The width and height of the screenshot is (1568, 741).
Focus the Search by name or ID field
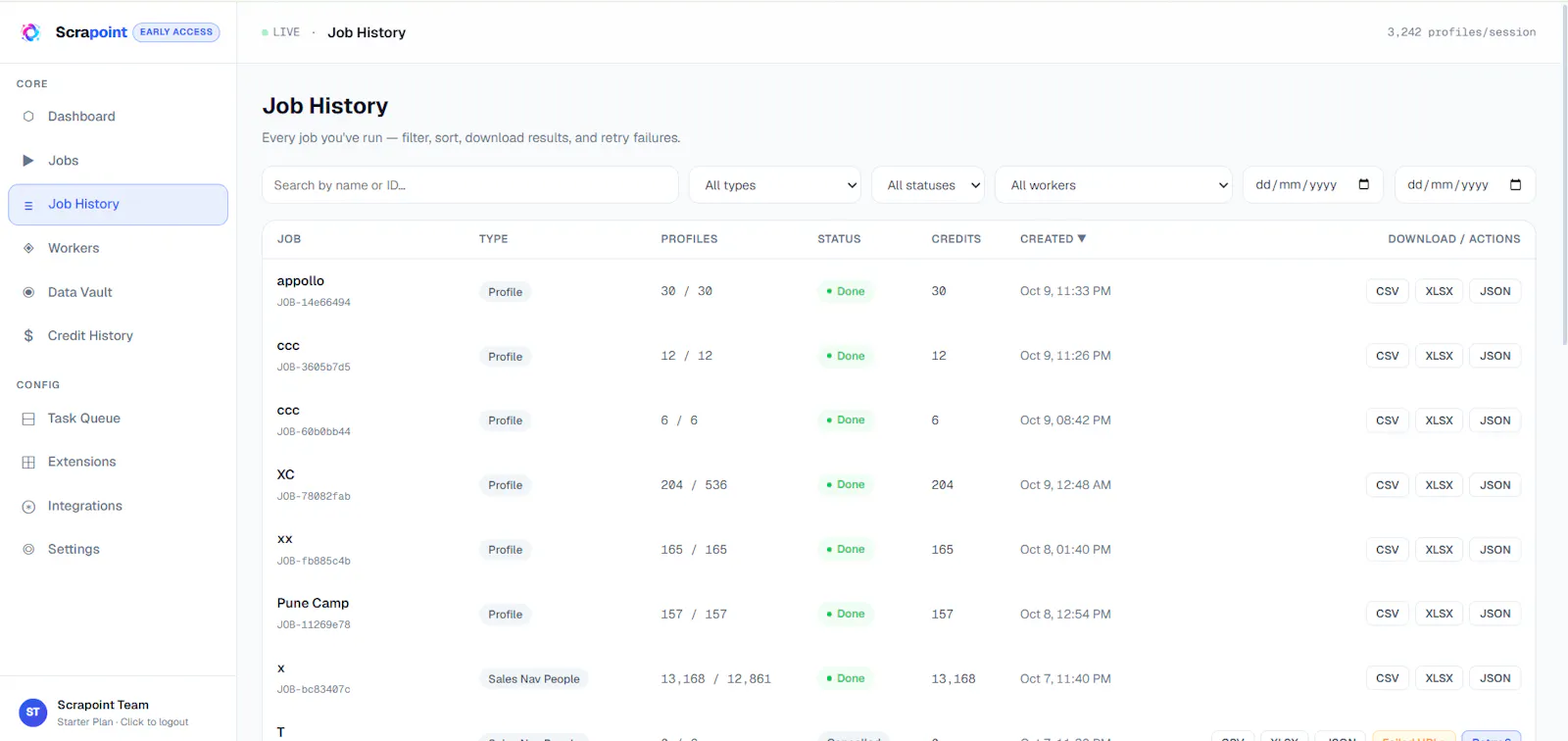(470, 185)
